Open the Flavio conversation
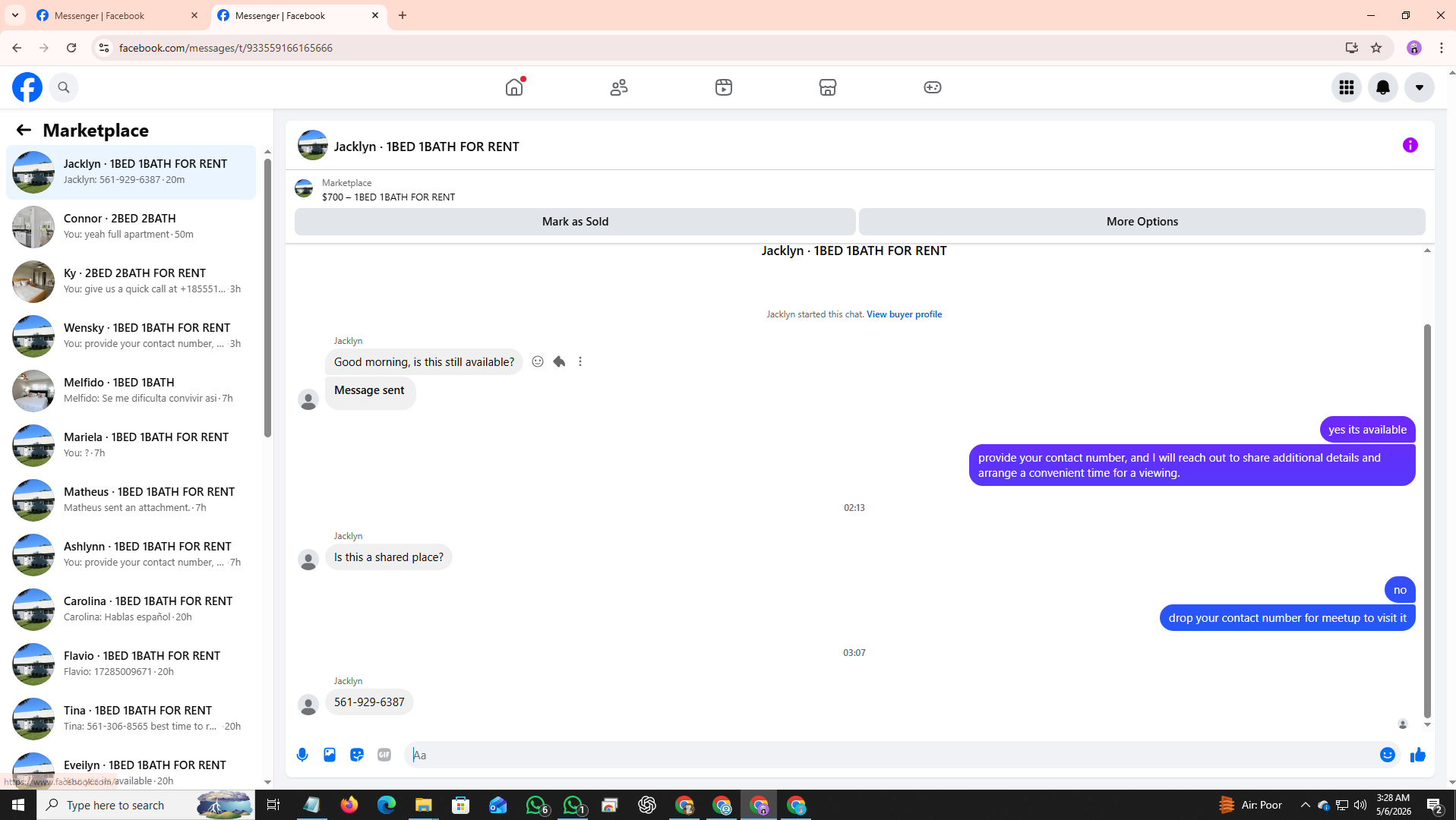Image resolution: width=1456 pixels, height=820 pixels. tap(131, 664)
